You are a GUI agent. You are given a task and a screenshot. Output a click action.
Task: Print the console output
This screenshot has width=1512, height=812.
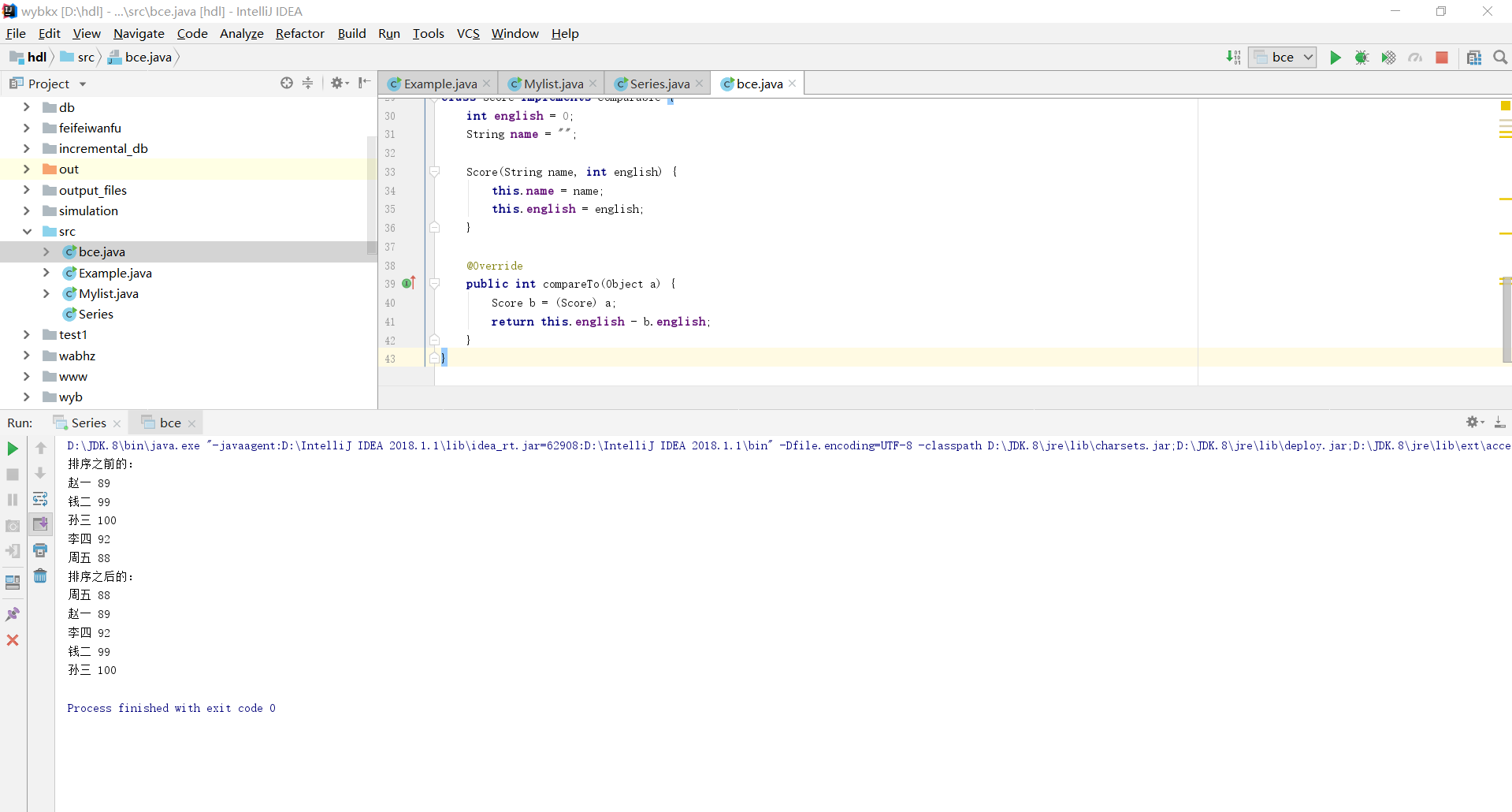(40, 550)
